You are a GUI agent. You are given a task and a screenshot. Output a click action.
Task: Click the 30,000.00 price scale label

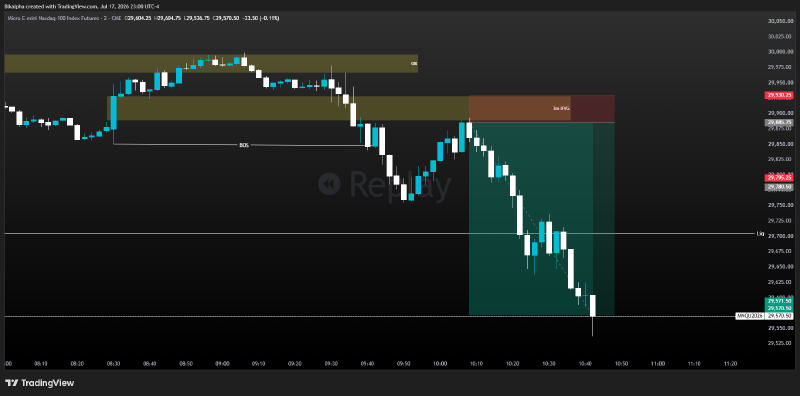click(780, 52)
